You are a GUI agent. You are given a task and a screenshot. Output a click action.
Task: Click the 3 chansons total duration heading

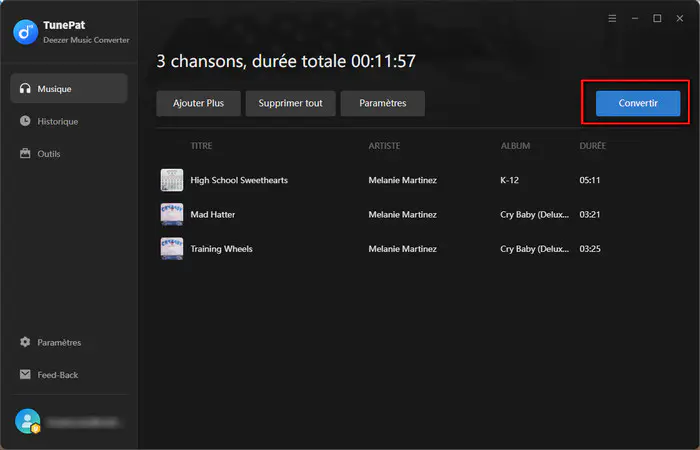pyautogui.click(x=286, y=61)
